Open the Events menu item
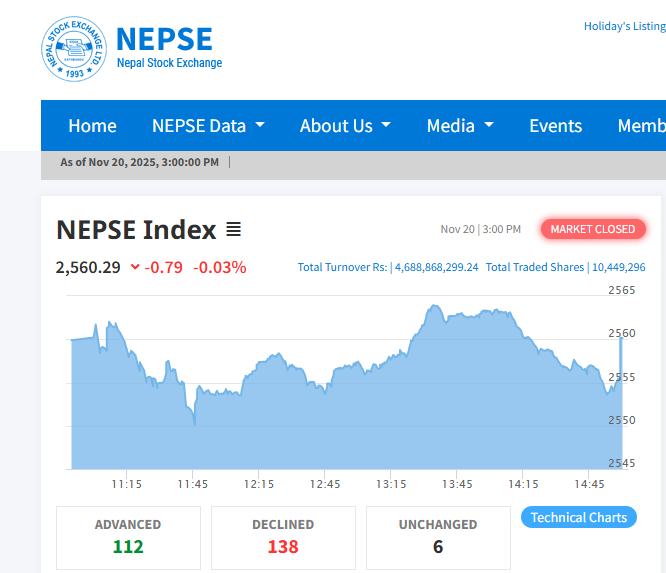The width and height of the screenshot is (666, 573). tap(555, 126)
